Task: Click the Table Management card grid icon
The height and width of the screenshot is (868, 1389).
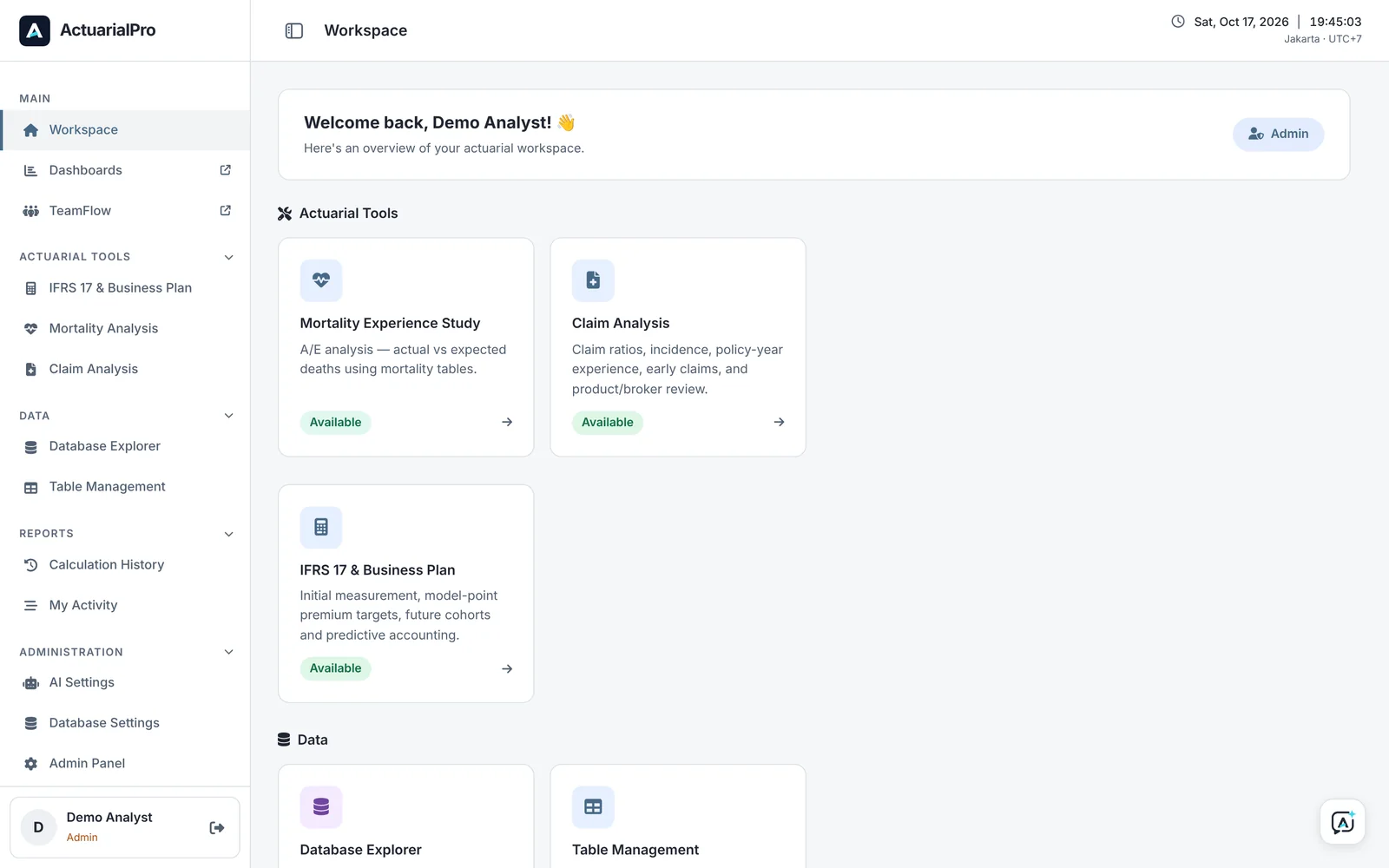Action: pos(593,807)
